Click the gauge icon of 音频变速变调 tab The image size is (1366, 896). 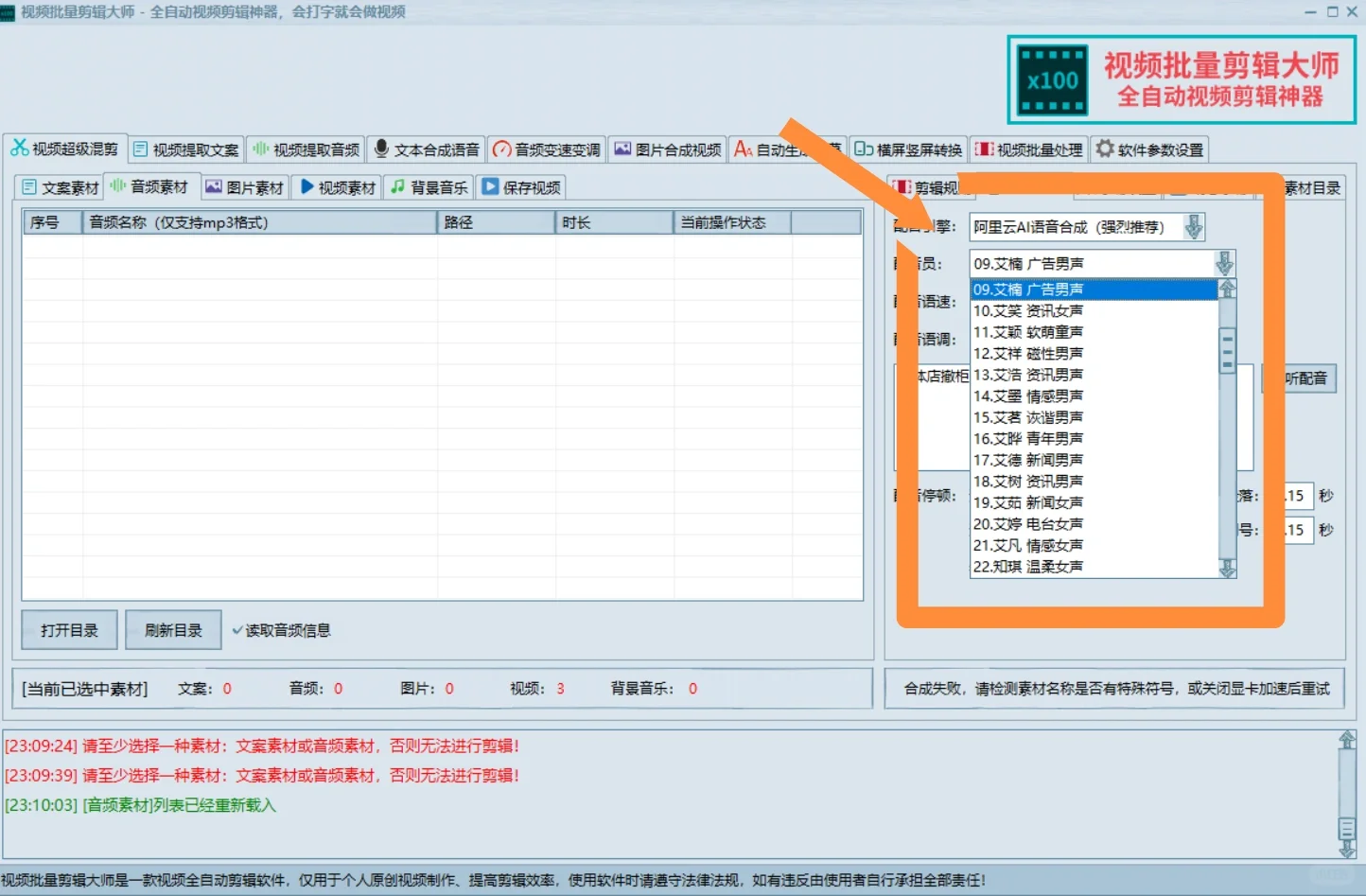pyautogui.click(x=502, y=149)
